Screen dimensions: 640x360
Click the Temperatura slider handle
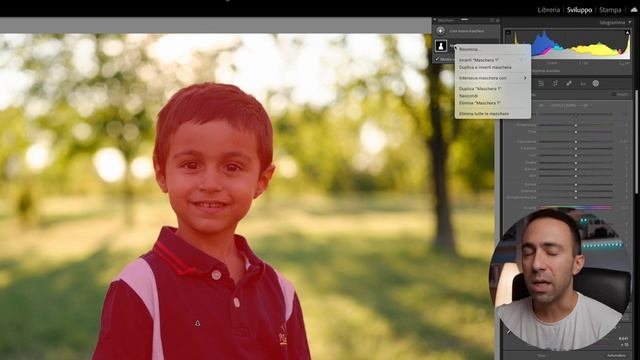576,125
